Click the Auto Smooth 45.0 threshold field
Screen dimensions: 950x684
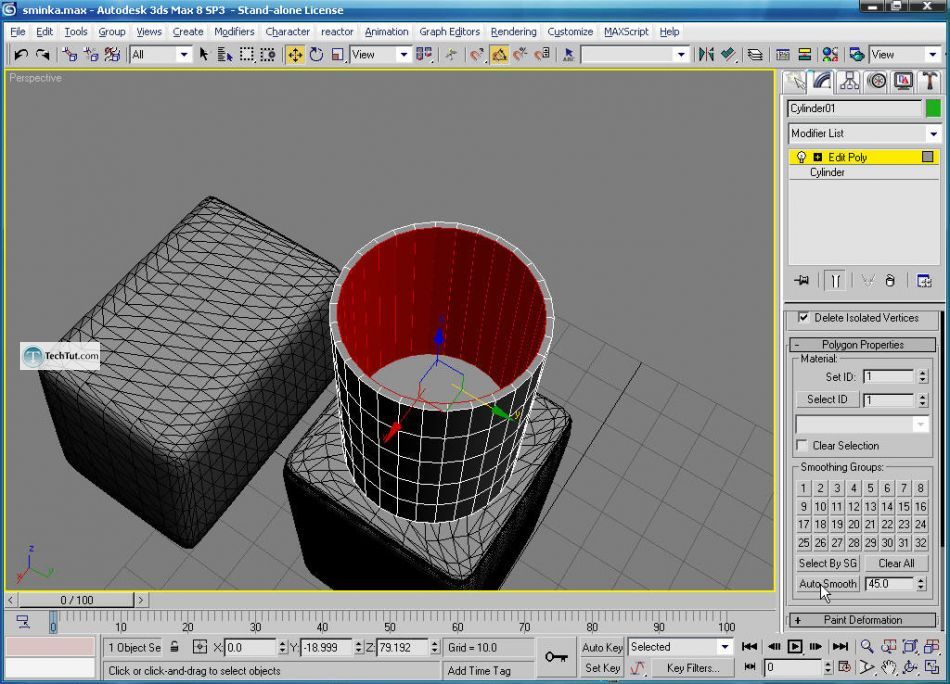click(889, 584)
